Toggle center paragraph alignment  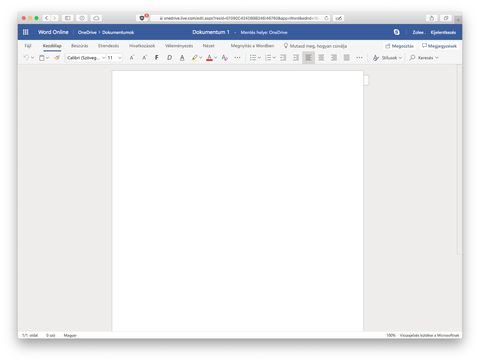pyautogui.click(x=321, y=58)
